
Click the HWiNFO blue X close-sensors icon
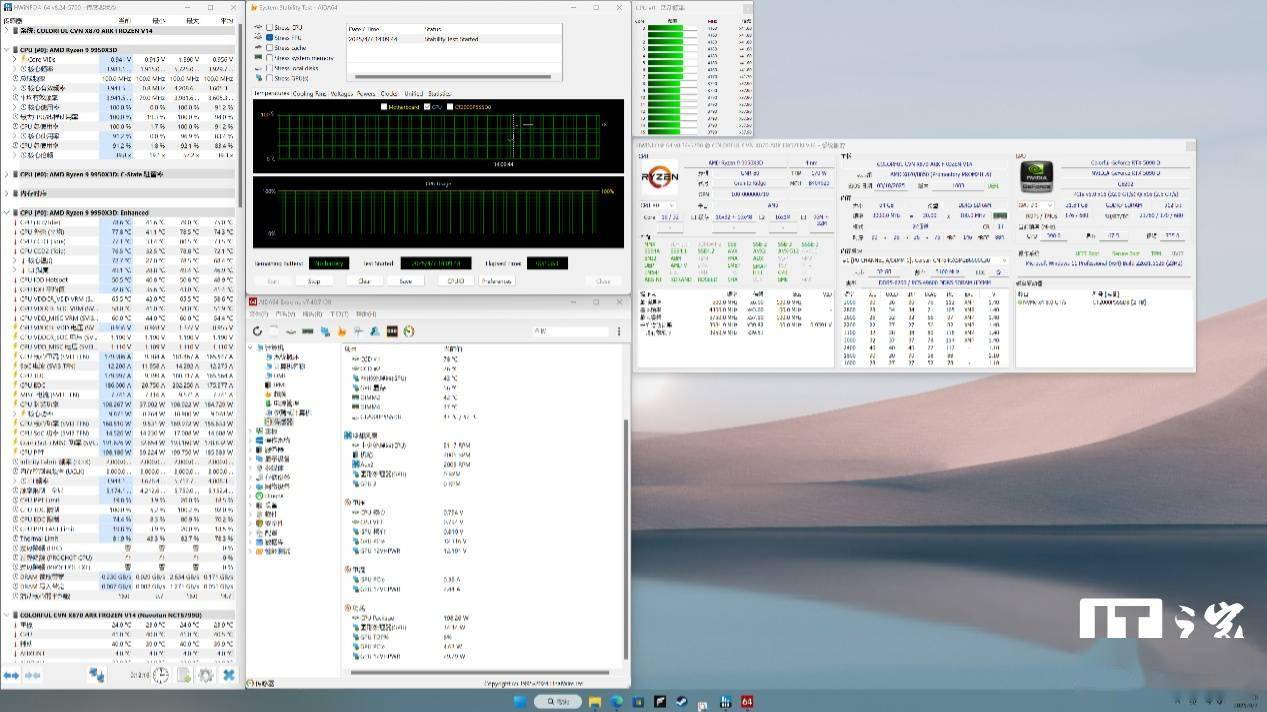(229, 676)
